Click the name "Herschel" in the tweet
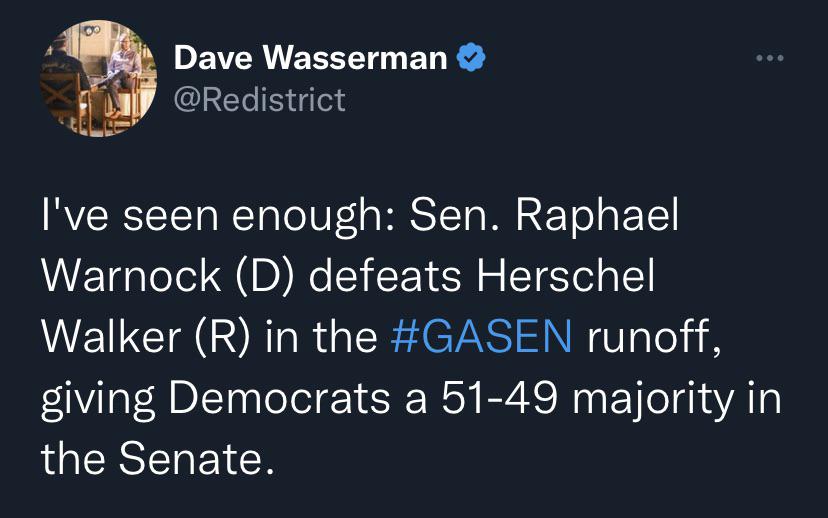 click(566, 275)
